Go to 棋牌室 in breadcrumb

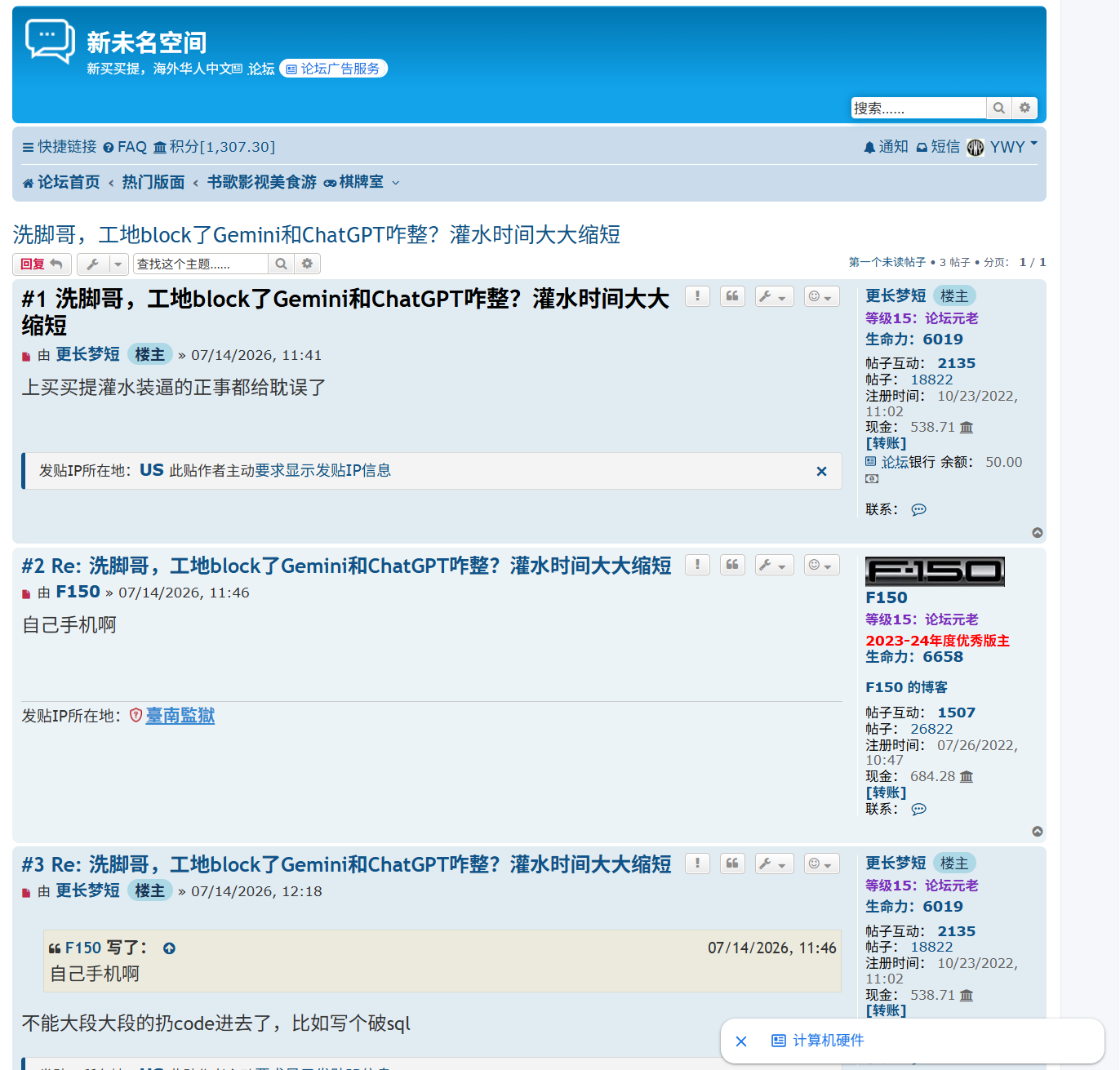pos(353,182)
